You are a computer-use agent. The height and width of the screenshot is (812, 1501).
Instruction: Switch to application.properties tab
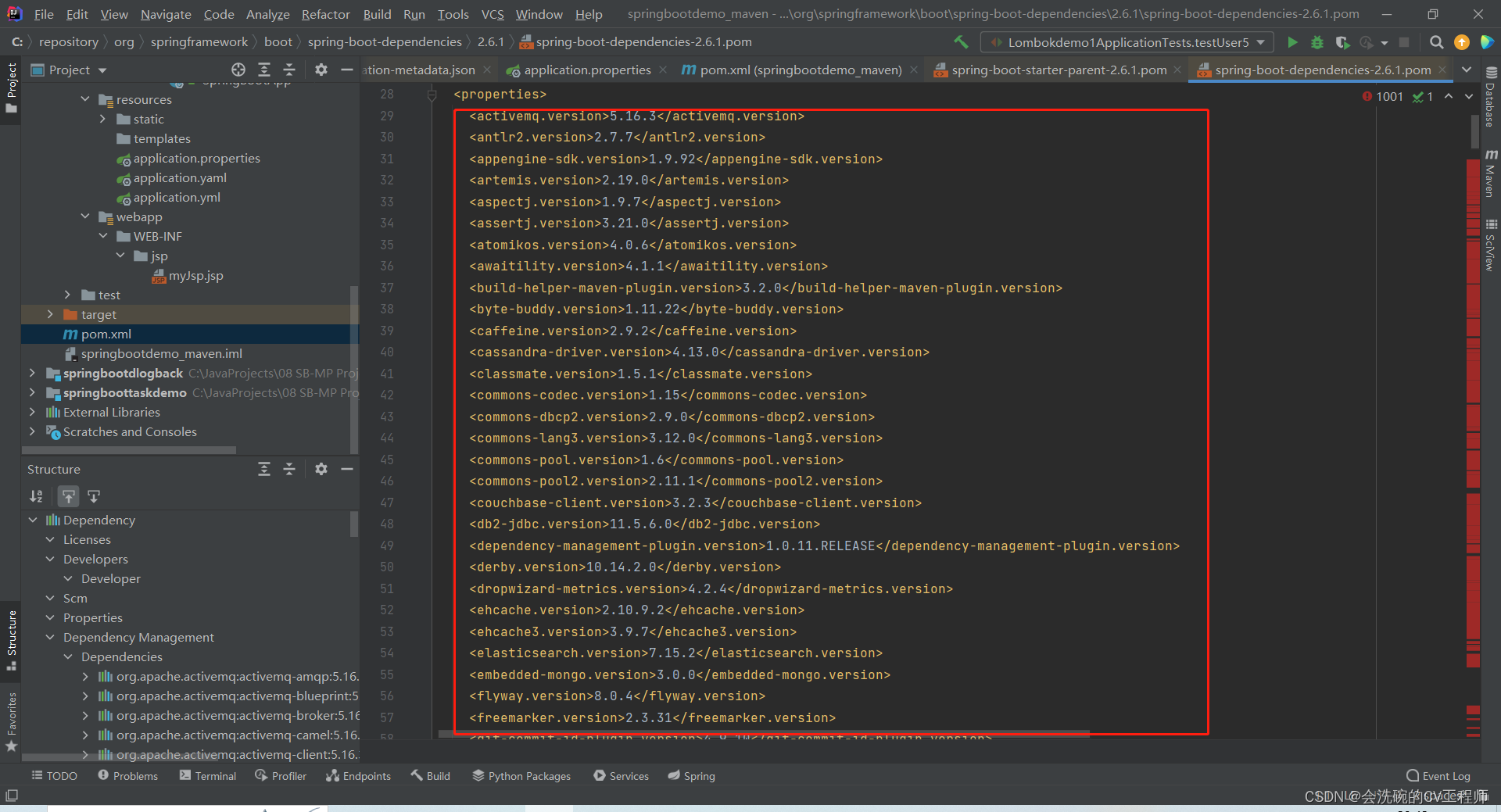pyautogui.click(x=587, y=70)
